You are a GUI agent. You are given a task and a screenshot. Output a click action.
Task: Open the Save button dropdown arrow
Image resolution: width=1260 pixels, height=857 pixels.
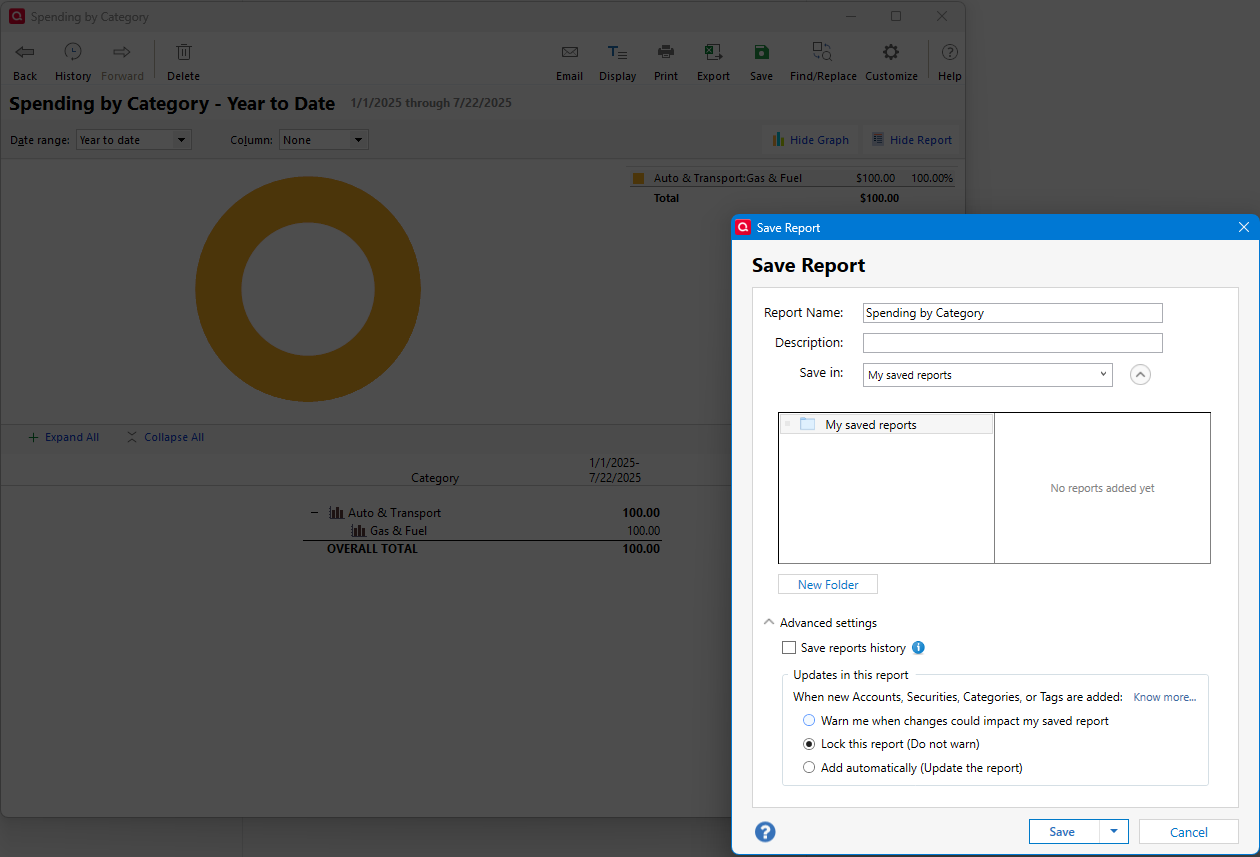1114,832
